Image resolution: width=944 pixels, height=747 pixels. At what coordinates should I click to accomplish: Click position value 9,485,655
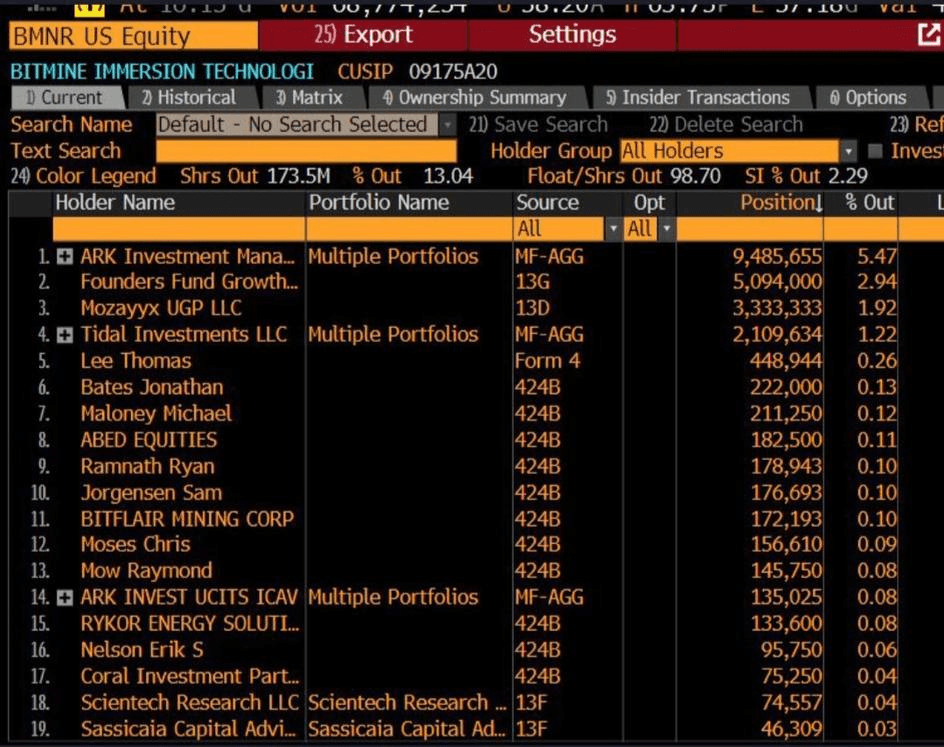[x=777, y=257]
